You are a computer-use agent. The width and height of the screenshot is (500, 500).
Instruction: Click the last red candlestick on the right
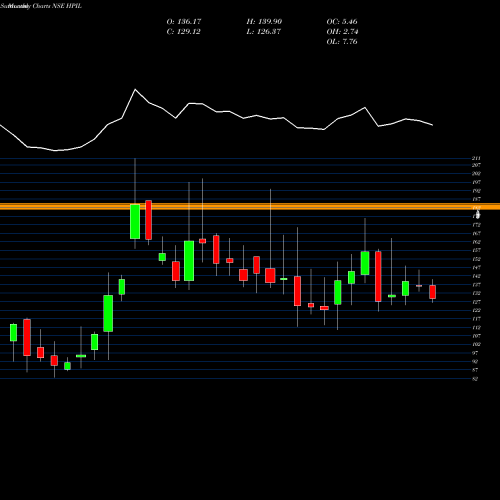pyautogui.click(x=433, y=292)
